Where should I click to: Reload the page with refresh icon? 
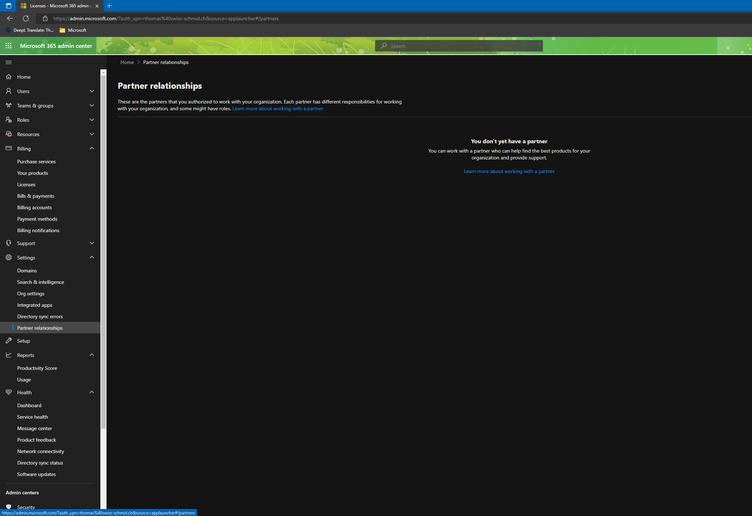point(26,18)
